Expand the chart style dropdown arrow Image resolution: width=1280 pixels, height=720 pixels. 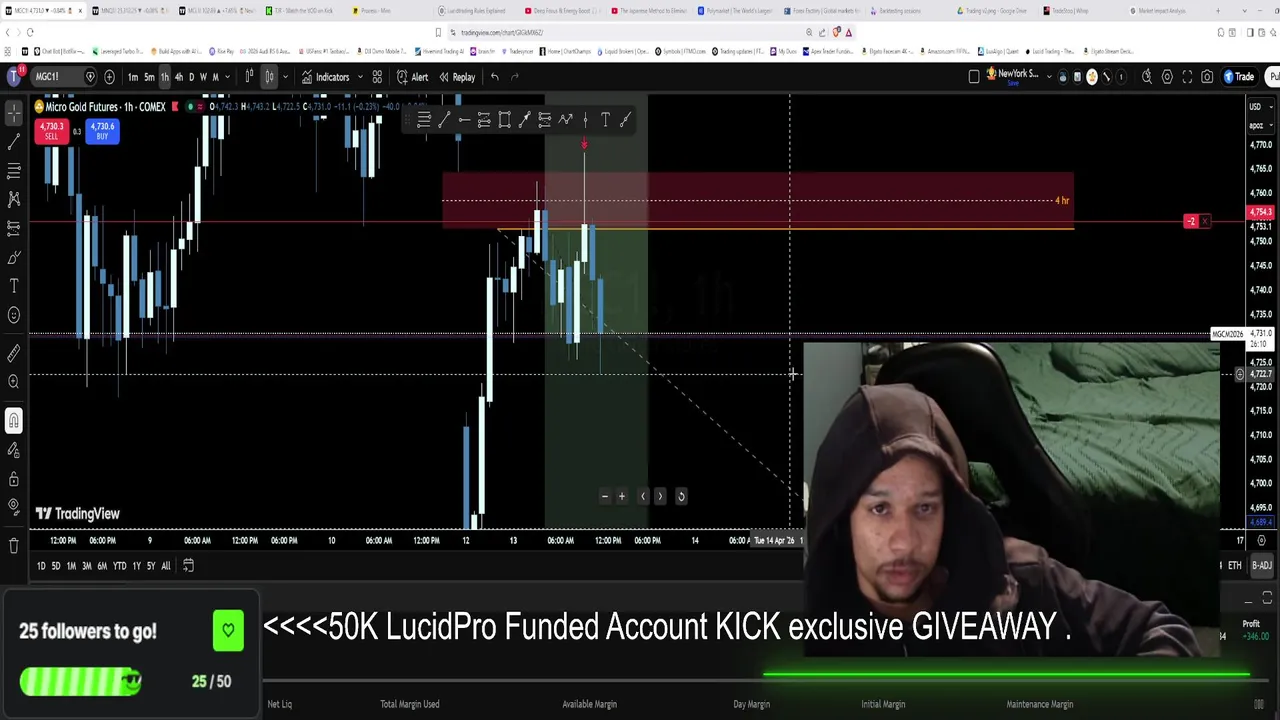(284, 77)
